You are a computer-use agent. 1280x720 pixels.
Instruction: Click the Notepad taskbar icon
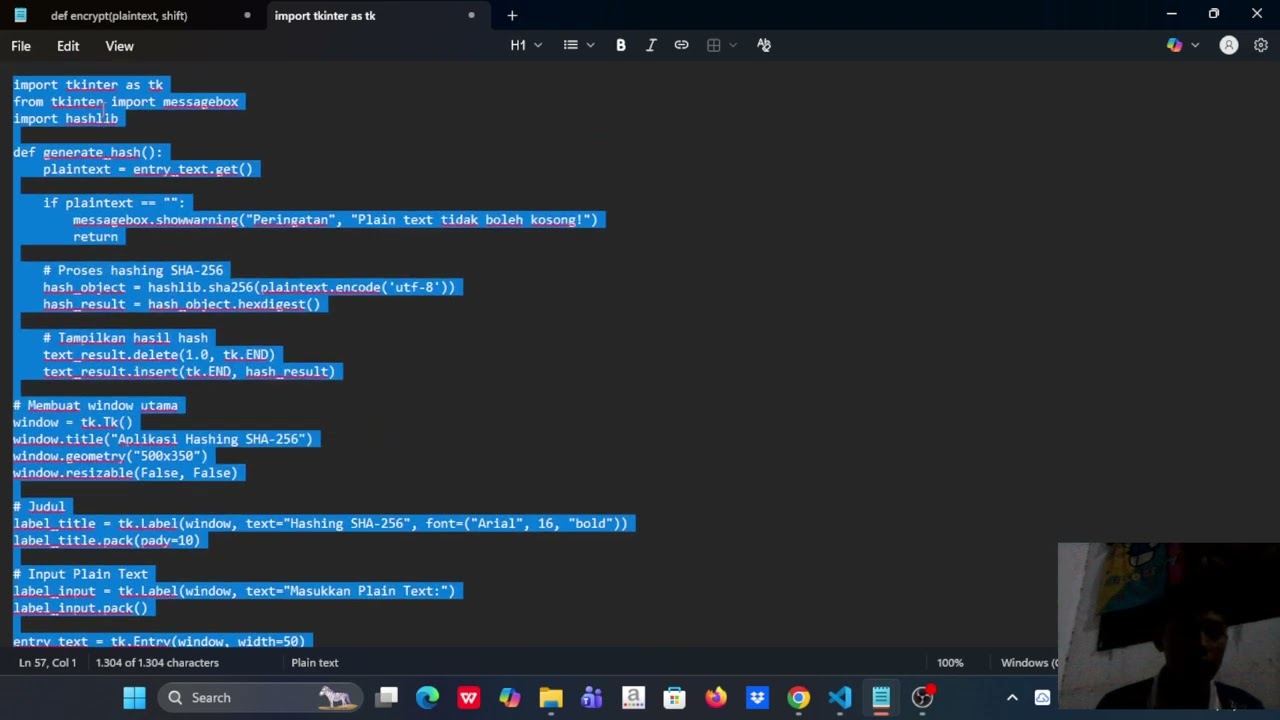[x=881, y=697]
